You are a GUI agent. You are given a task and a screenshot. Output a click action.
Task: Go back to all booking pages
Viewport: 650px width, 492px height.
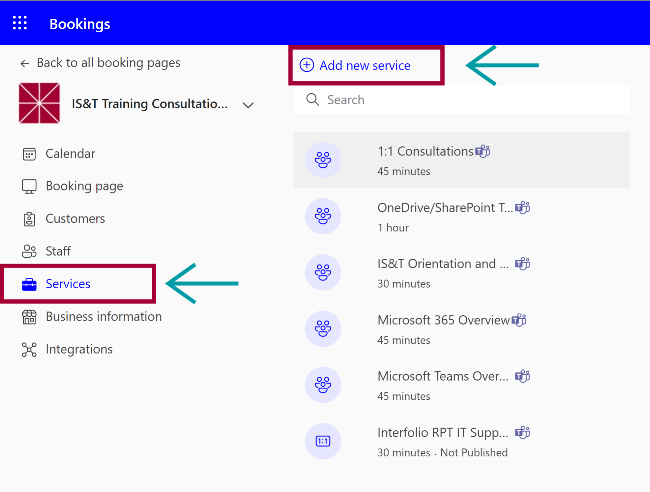pyautogui.click(x=100, y=63)
